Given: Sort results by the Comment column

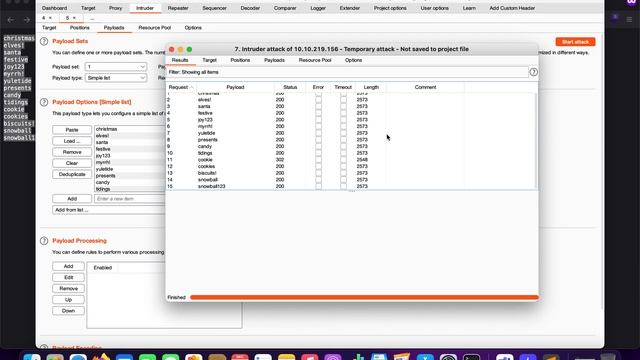Looking at the screenshot, I should 425,87.
